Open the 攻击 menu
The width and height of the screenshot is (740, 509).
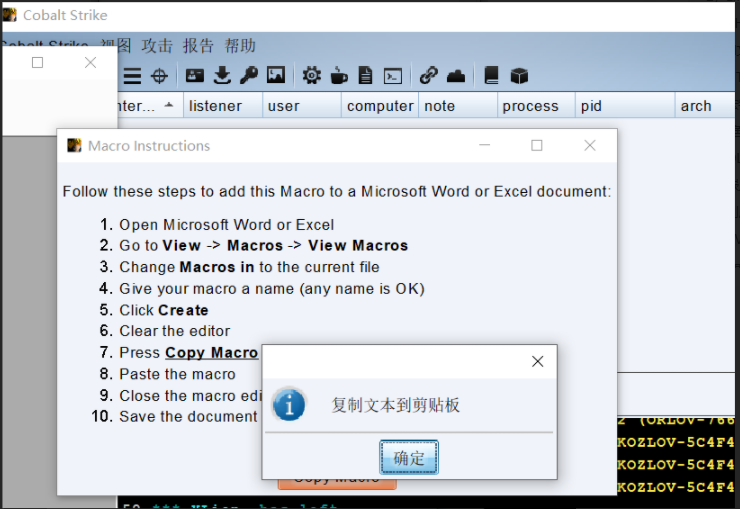pos(157,46)
